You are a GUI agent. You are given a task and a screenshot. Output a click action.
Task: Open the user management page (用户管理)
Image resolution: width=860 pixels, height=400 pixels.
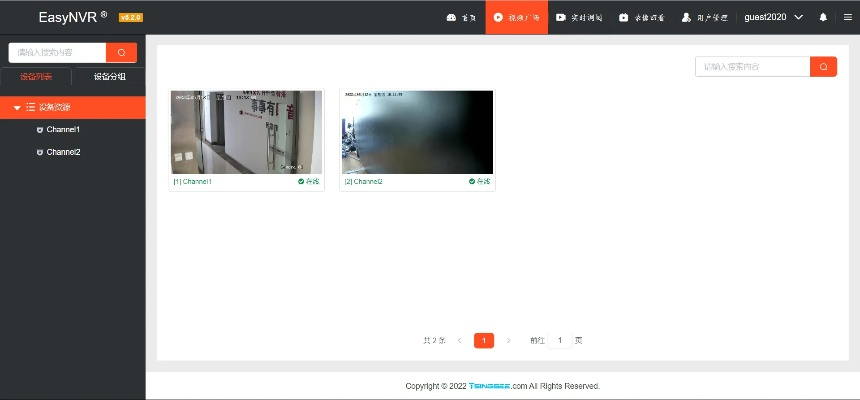[x=703, y=17]
